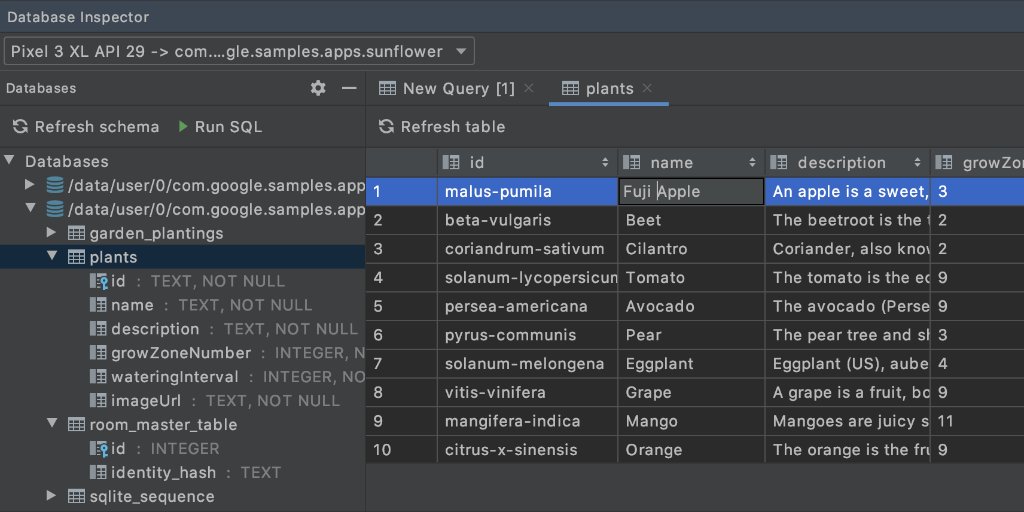This screenshot has width=1024, height=512.
Task: Sort by the id column arrows
Action: click(605, 163)
